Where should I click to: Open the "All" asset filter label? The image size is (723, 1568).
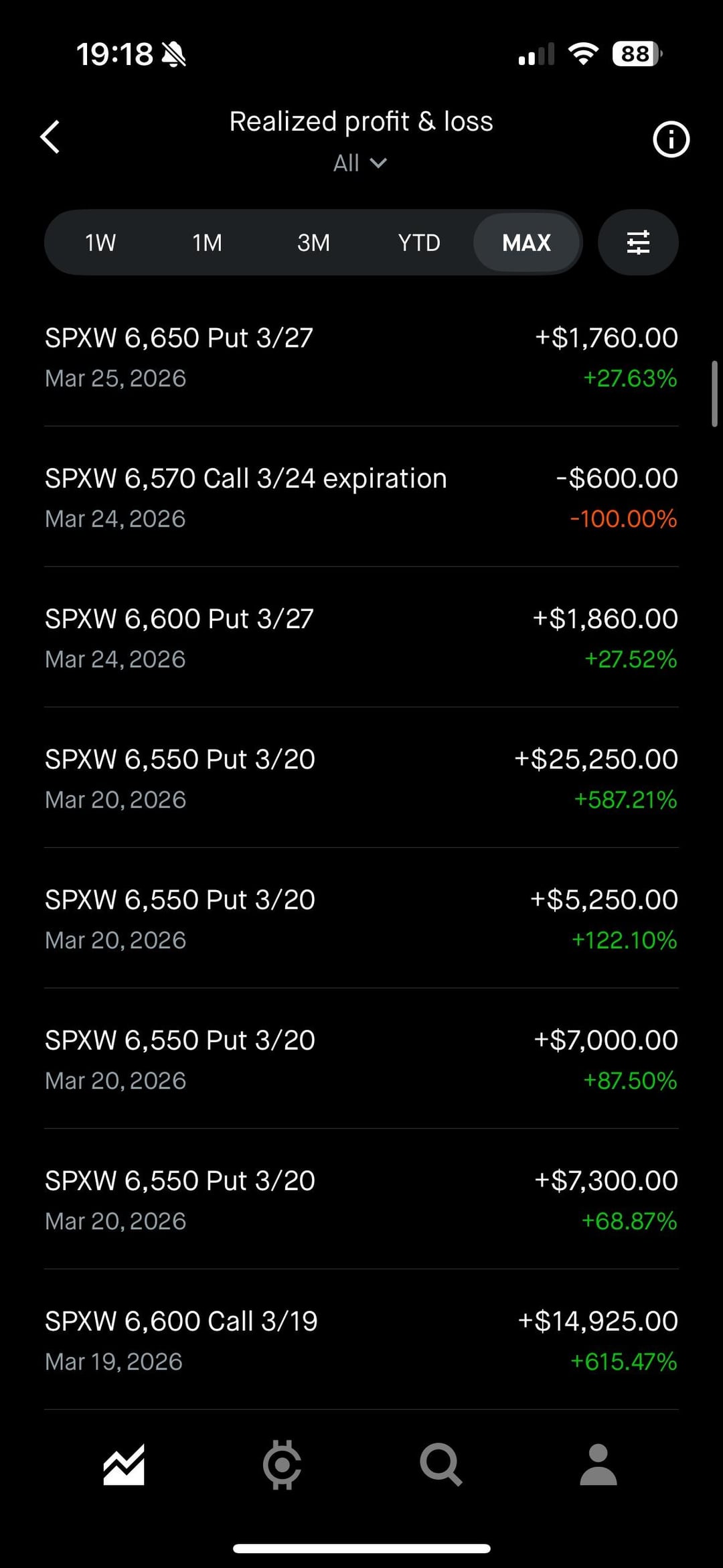point(346,163)
